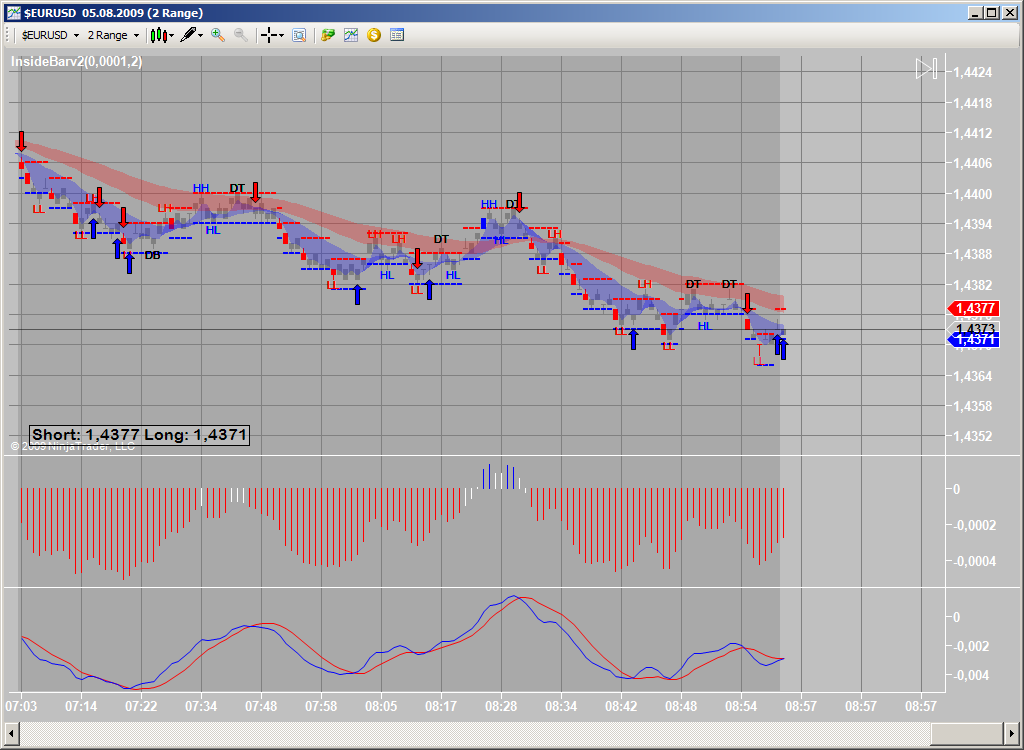
Task: Open strategies via gold dollar coin icon
Action: tap(374, 35)
